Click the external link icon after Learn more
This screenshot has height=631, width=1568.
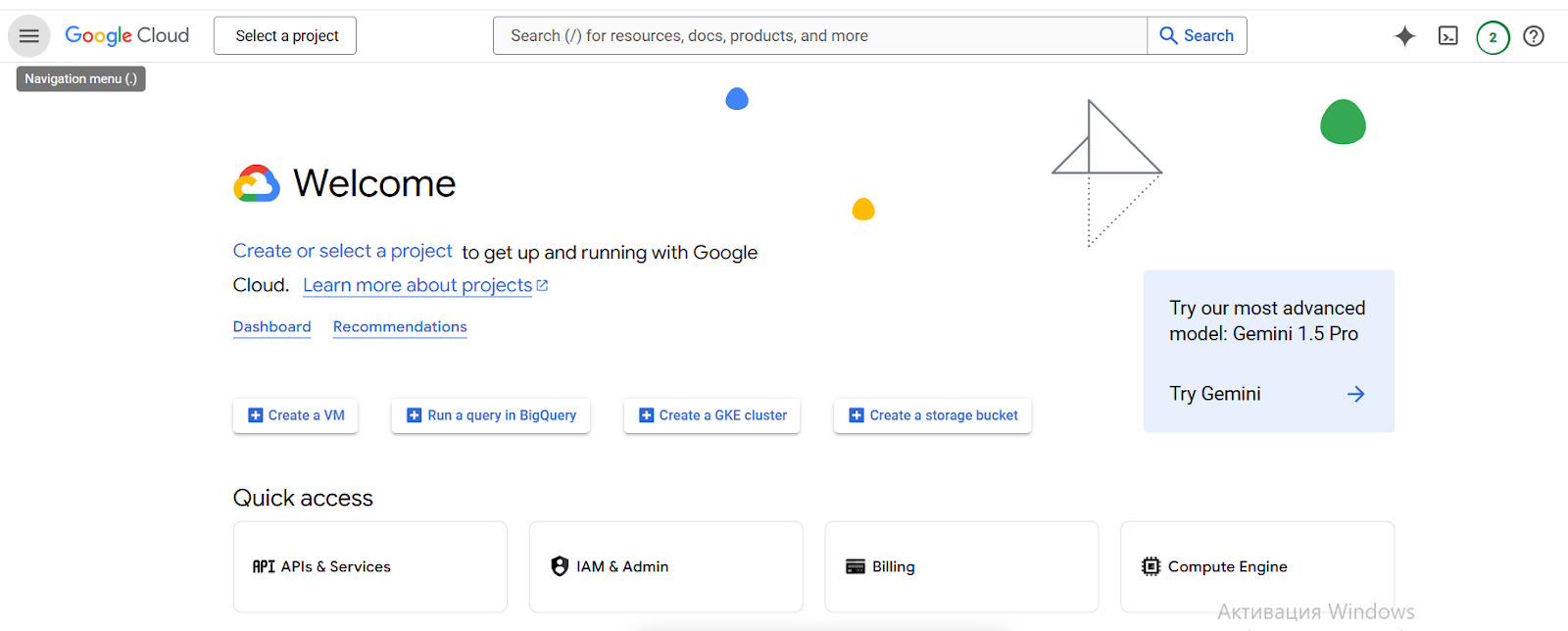click(x=543, y=285)
